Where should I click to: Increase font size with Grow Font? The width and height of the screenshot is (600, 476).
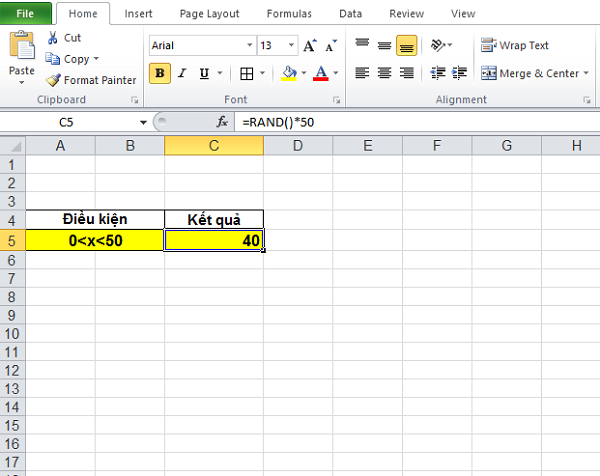pos(309,46)
